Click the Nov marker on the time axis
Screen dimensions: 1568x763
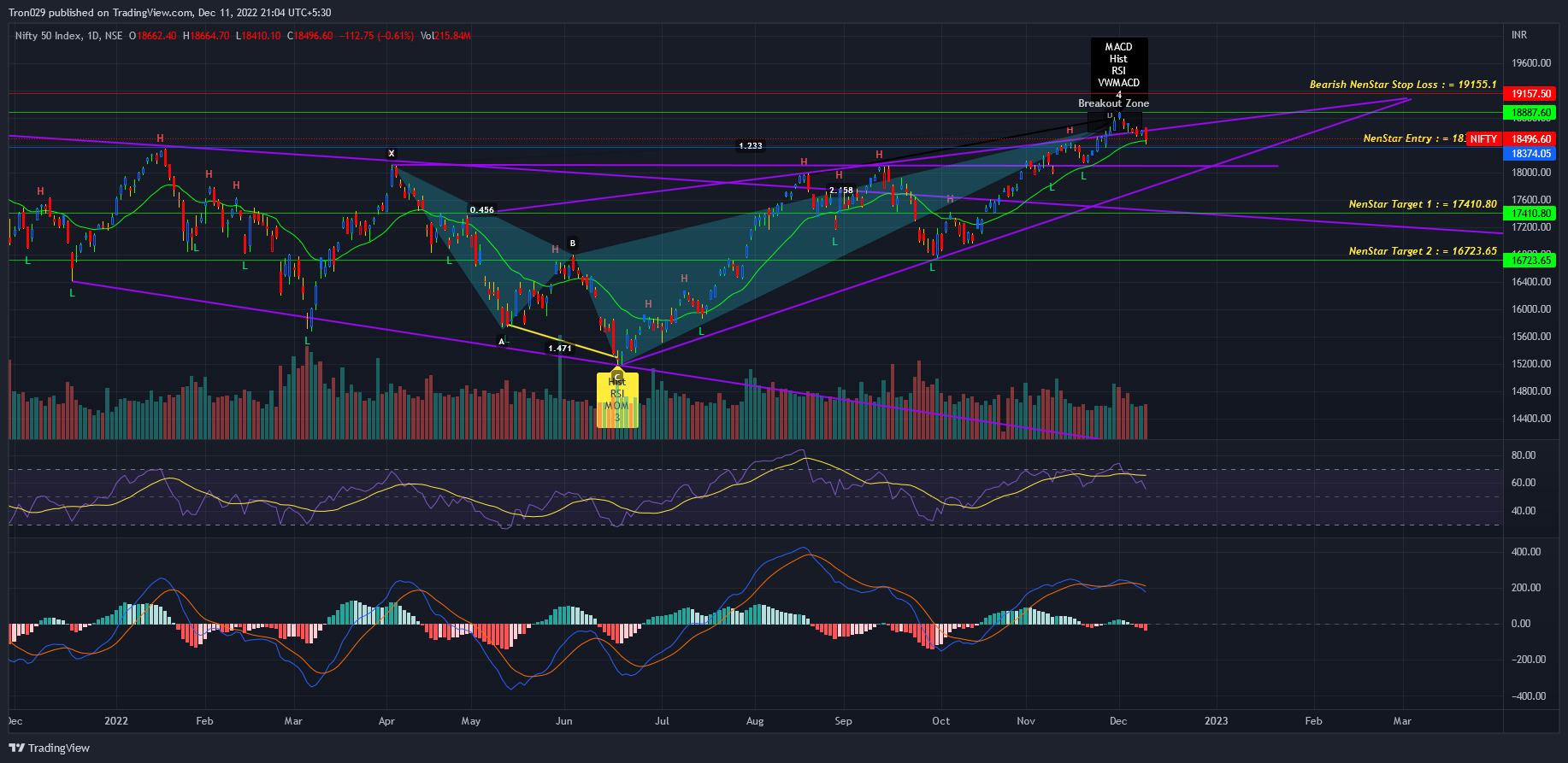(1026, 721)
